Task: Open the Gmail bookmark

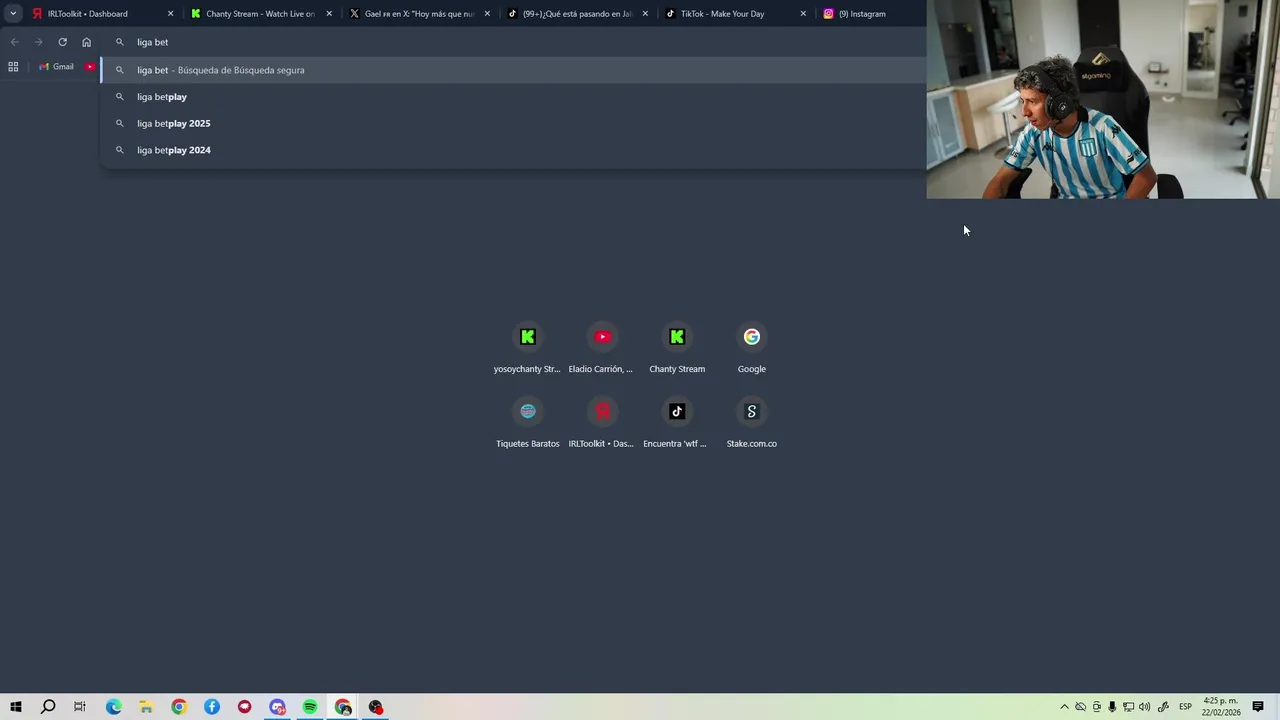Action: [57, 67]
